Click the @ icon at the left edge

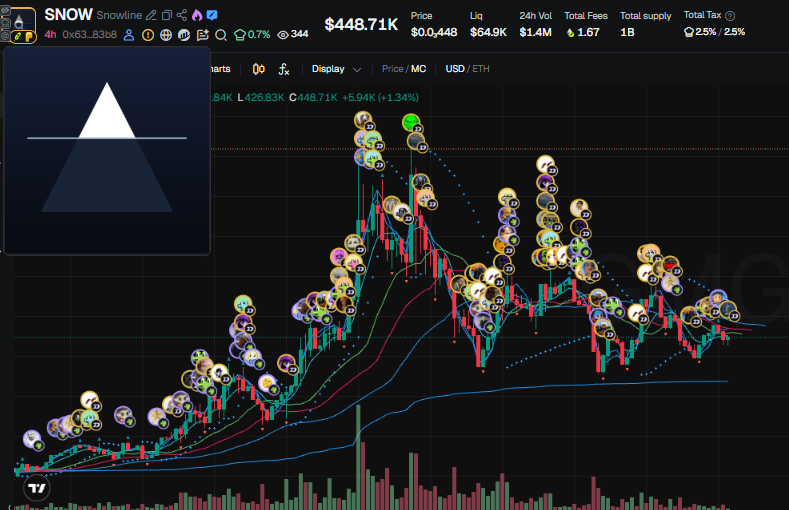point(5,36)
